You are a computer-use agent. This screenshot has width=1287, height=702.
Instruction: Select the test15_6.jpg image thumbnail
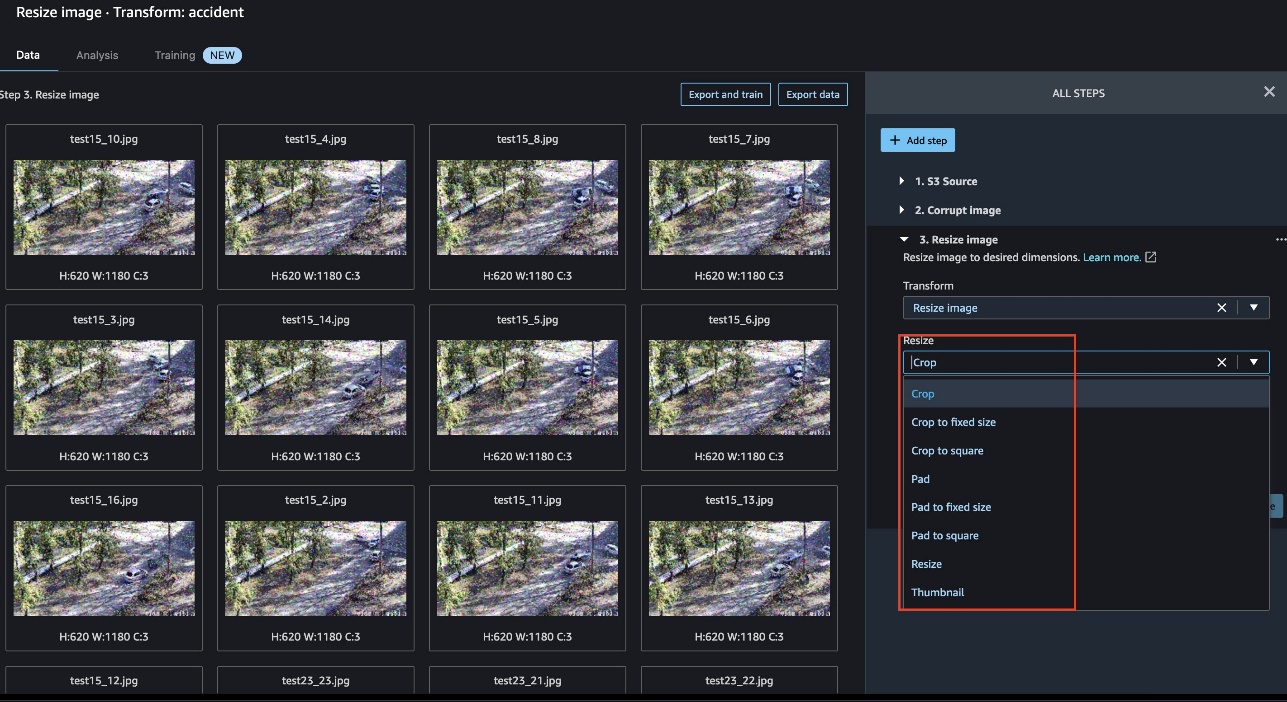click(740, 387)
